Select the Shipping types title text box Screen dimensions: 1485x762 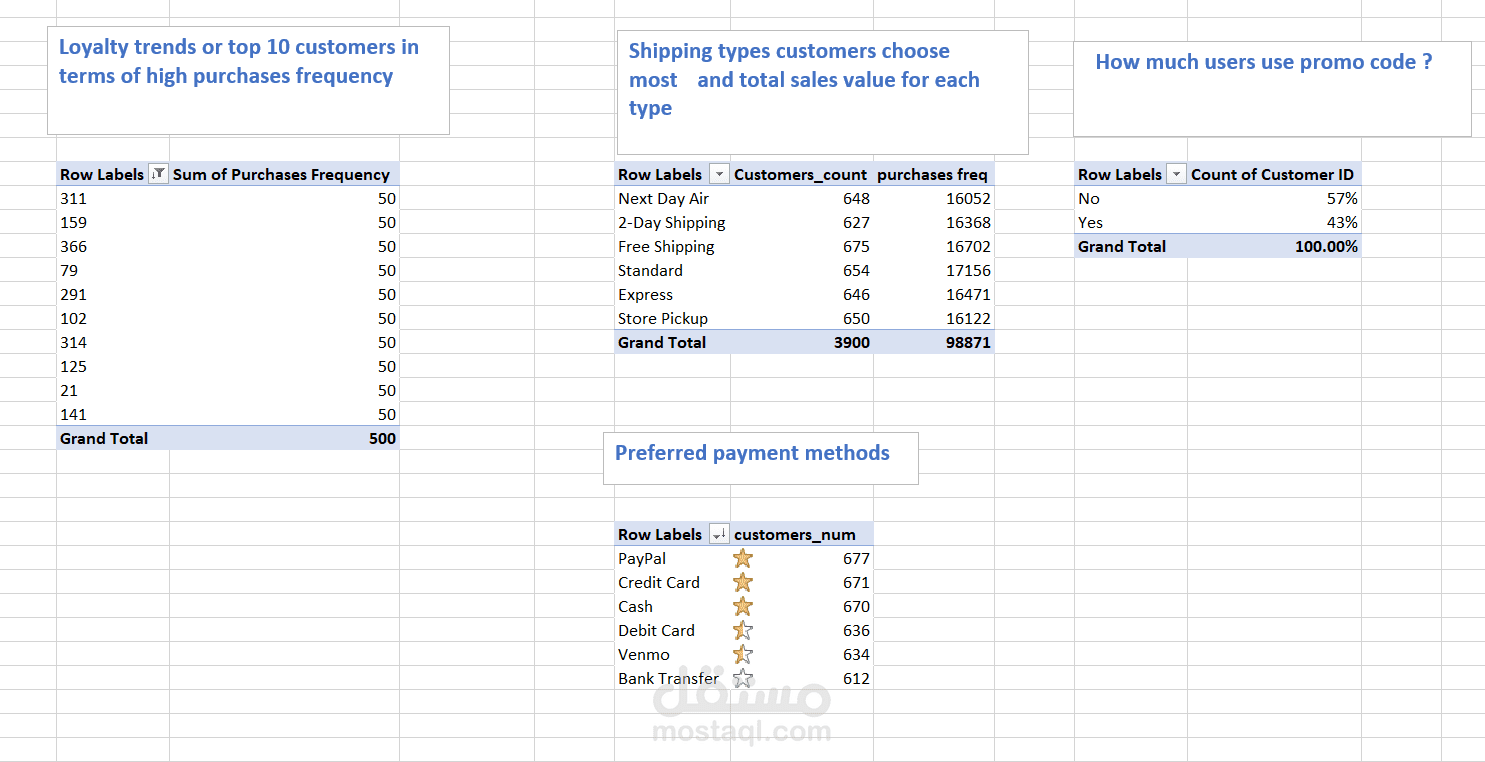pyautogui.click(x=822, y=92)
